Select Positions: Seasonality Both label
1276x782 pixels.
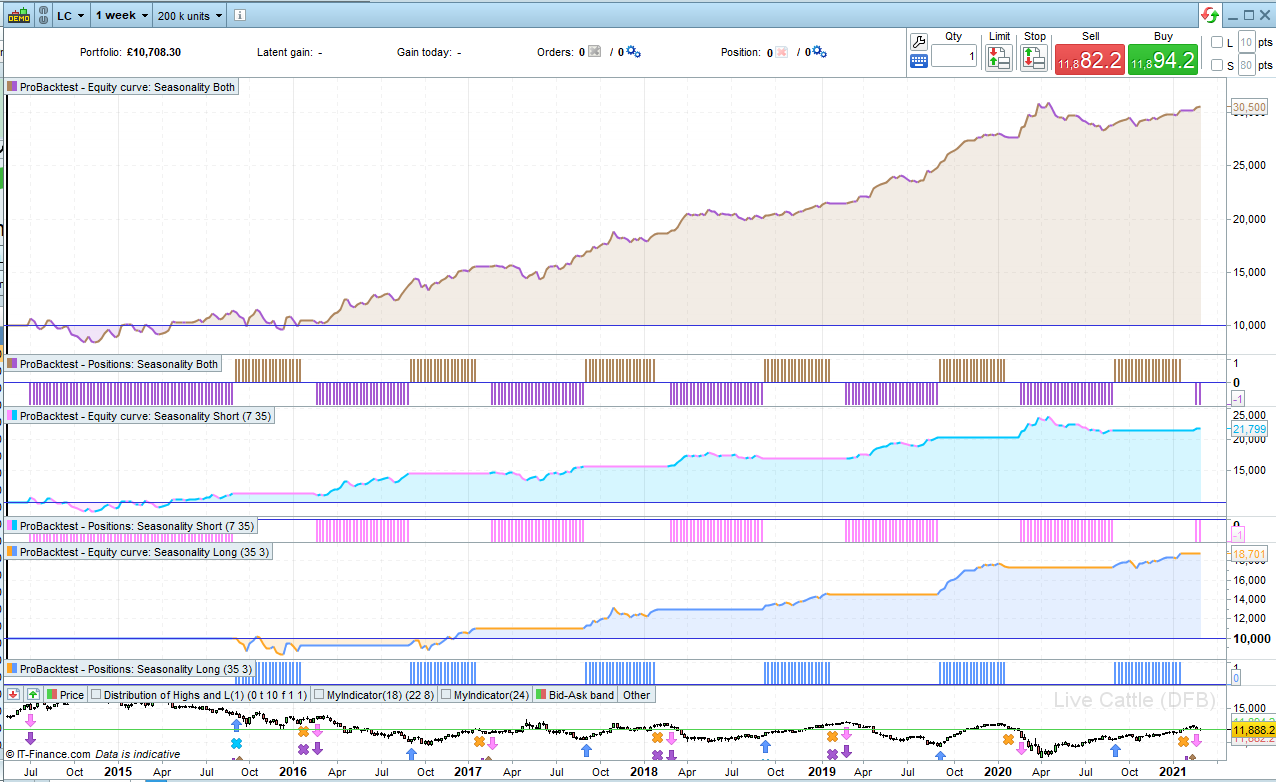[113, 364]
